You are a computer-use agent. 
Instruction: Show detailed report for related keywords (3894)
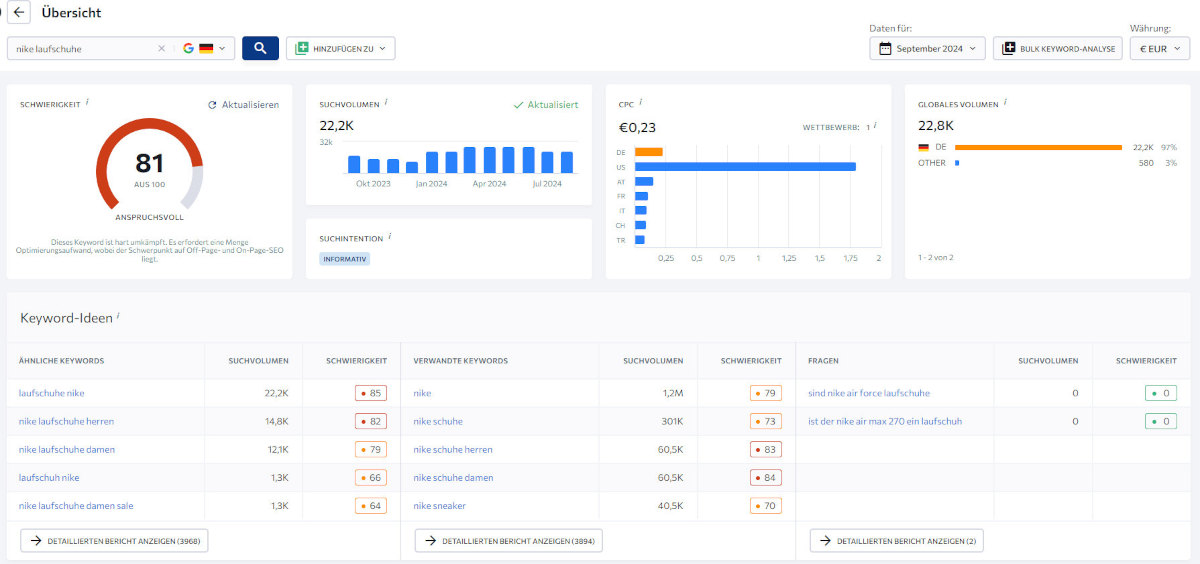pos(508,540)
